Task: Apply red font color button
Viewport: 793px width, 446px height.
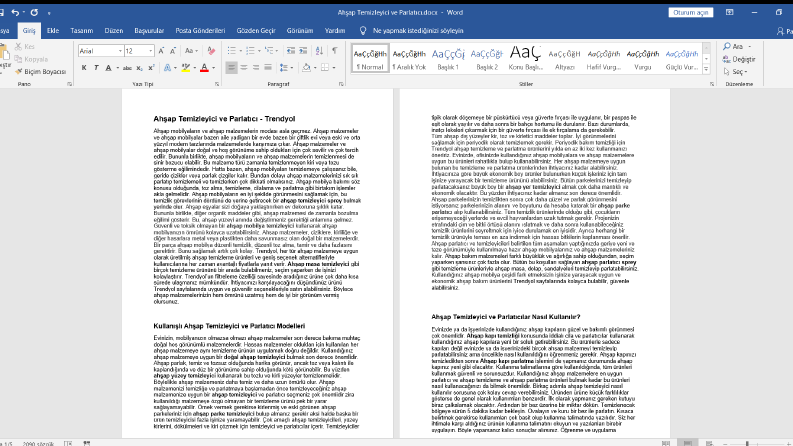Action: (204, 67)
